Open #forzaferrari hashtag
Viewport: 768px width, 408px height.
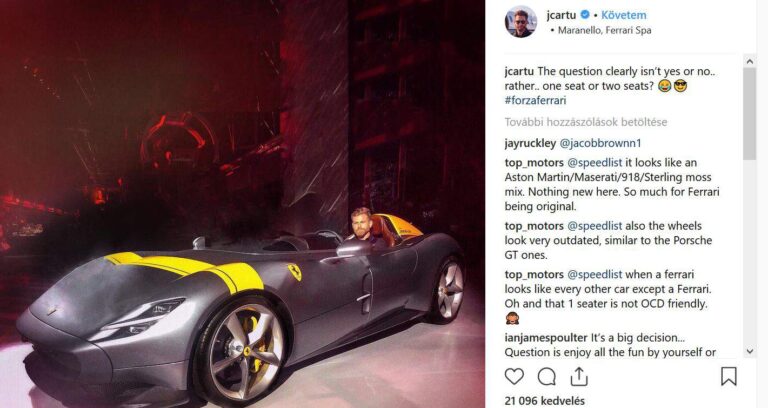[x=535, y=100]
